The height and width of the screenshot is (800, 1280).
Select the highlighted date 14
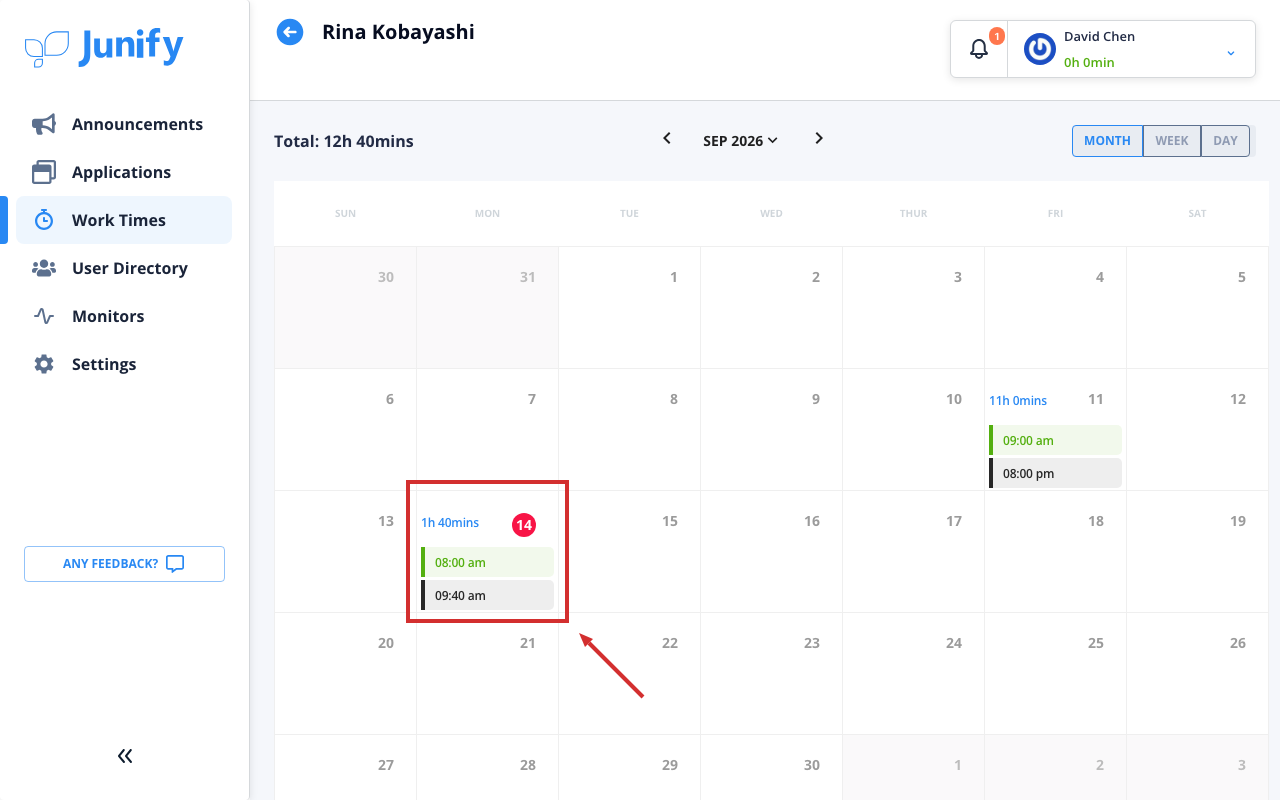click(x=524, y=524)
